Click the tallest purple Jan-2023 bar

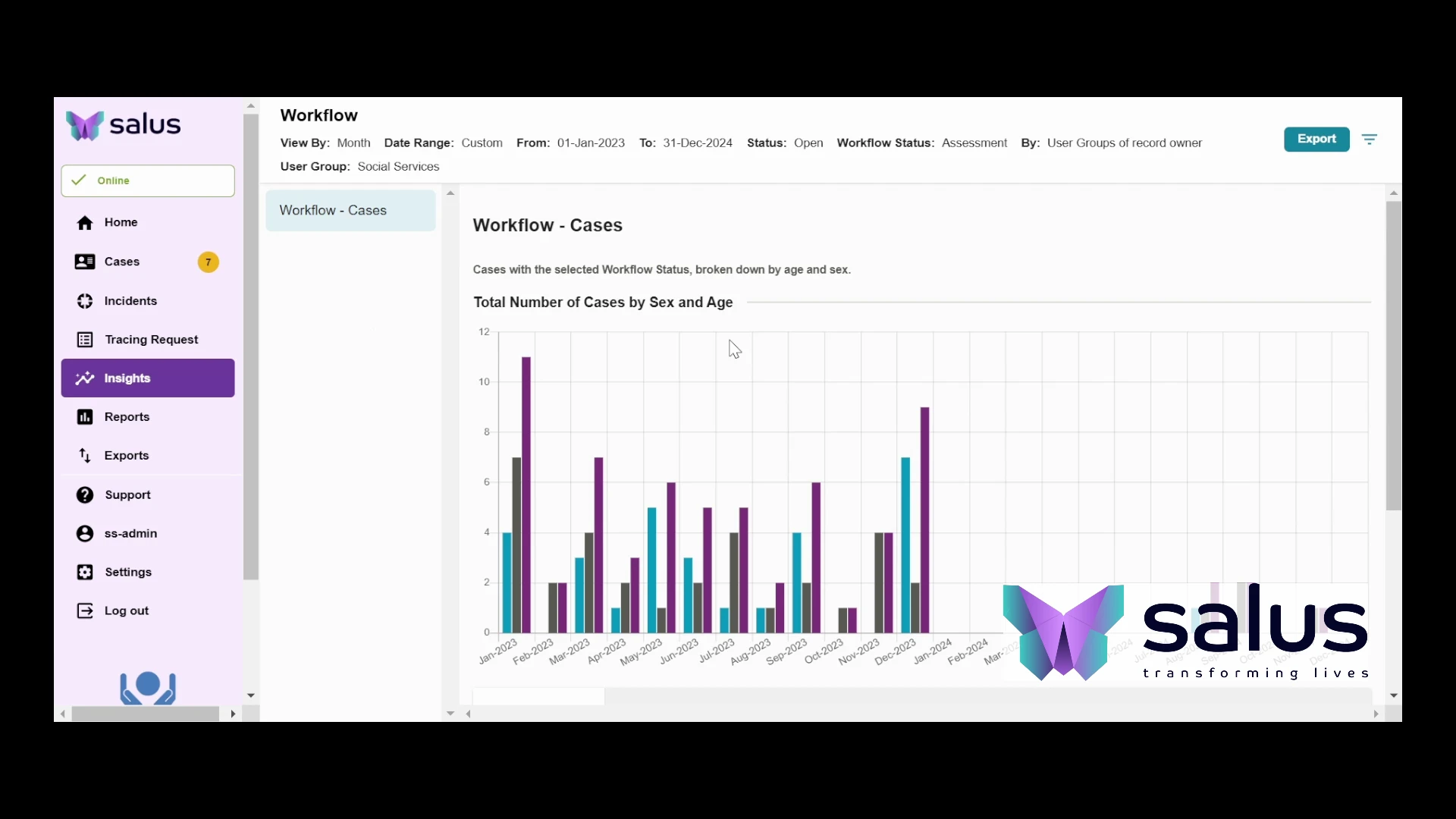(x=526, y=493)
